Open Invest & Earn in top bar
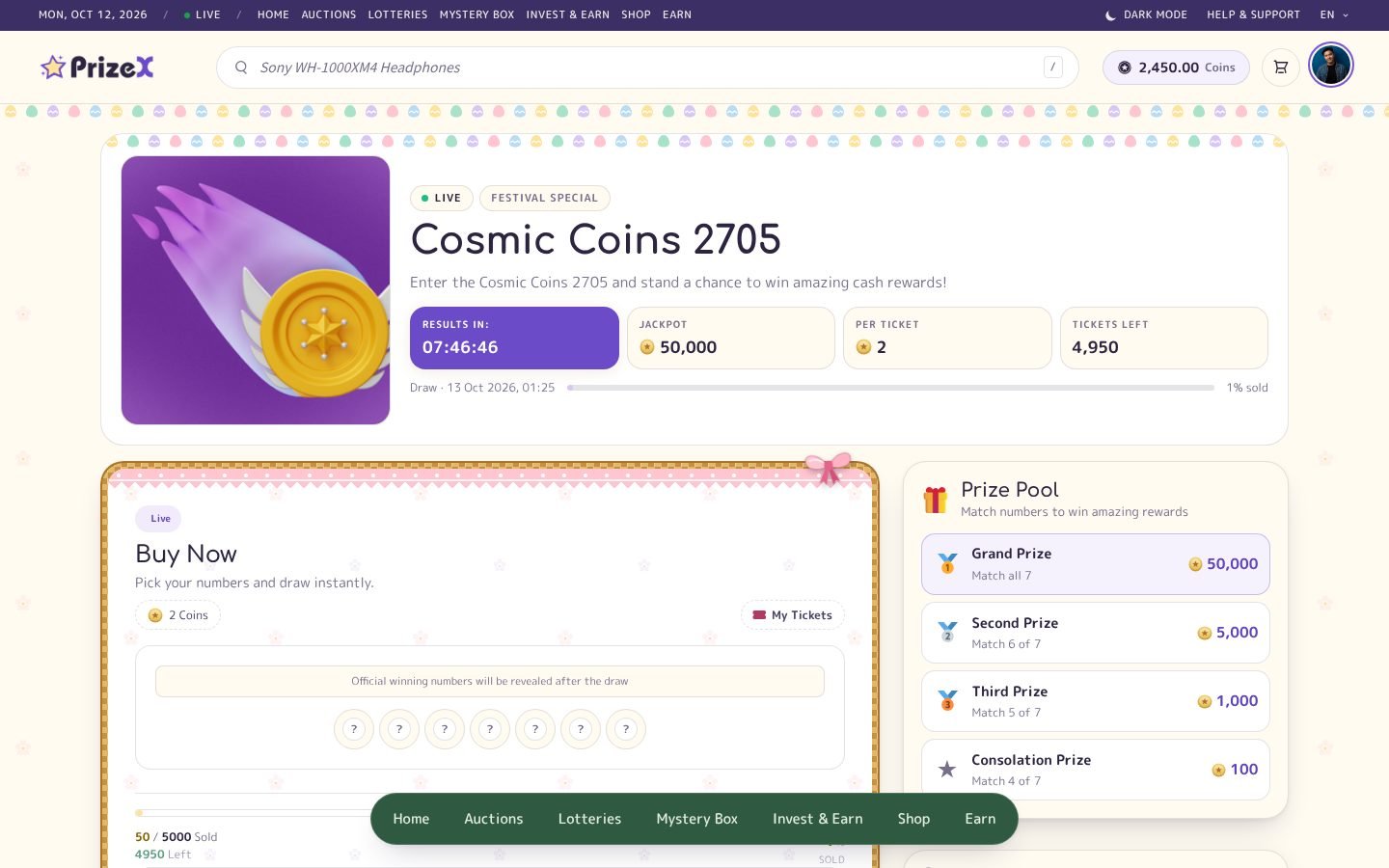This screenshot has height=868, width=1389. 567,14
